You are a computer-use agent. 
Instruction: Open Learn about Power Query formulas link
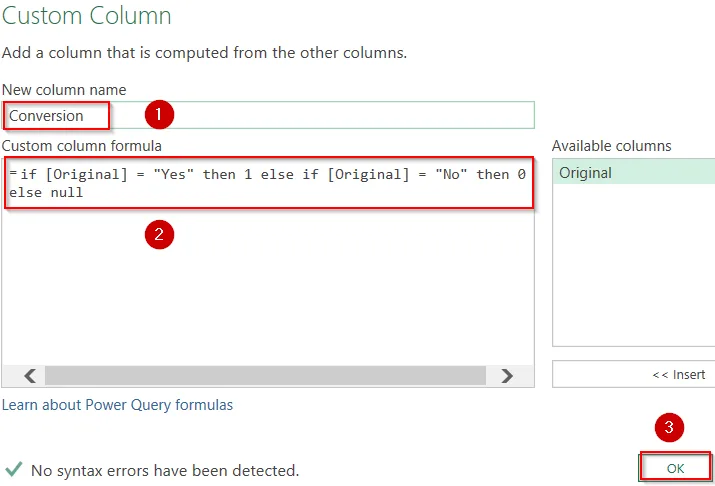pos(118,405)
